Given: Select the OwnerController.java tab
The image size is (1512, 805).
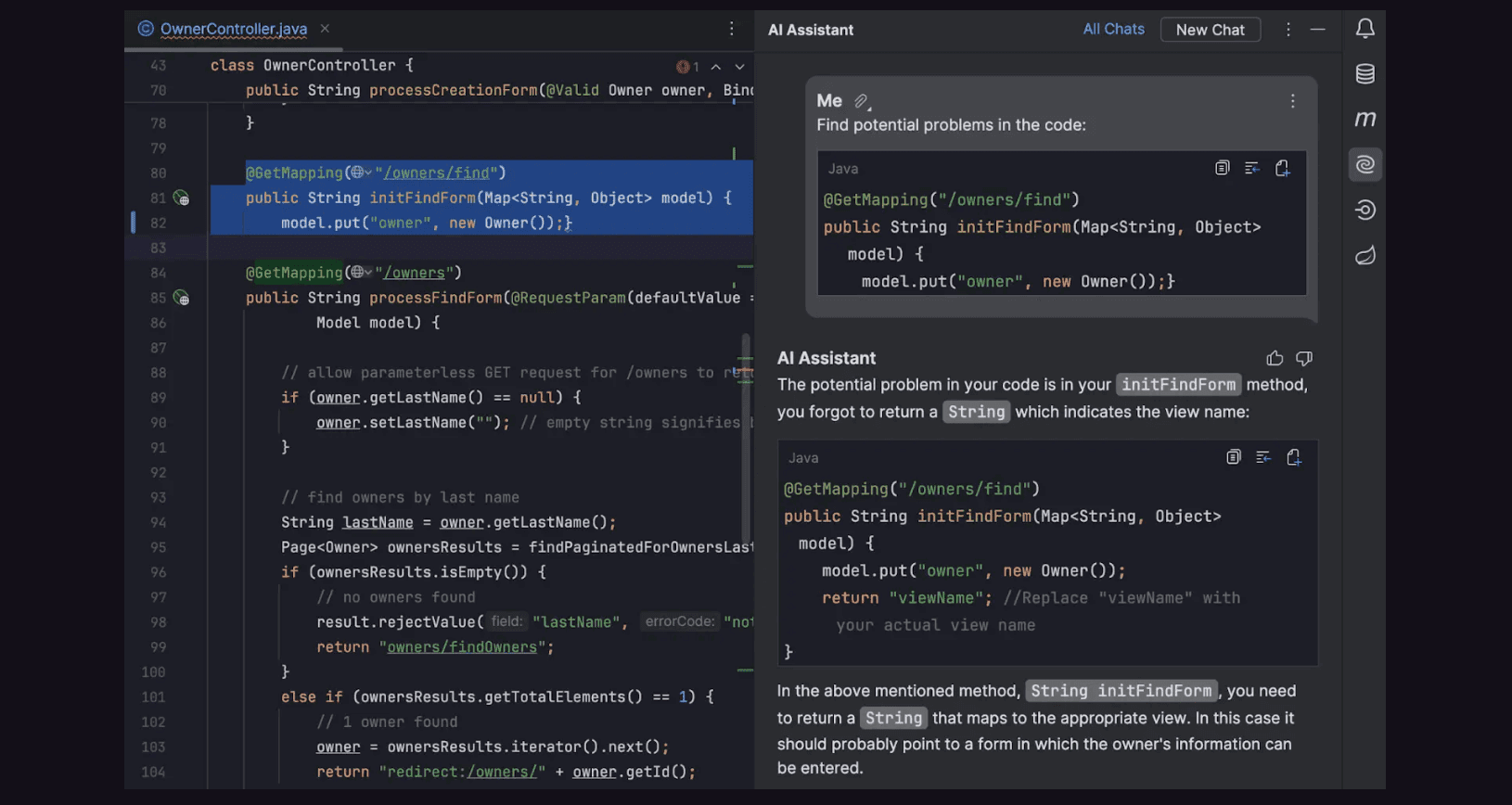Looking at the screenshot, I should pyautogui.click(x=233, y=30).
